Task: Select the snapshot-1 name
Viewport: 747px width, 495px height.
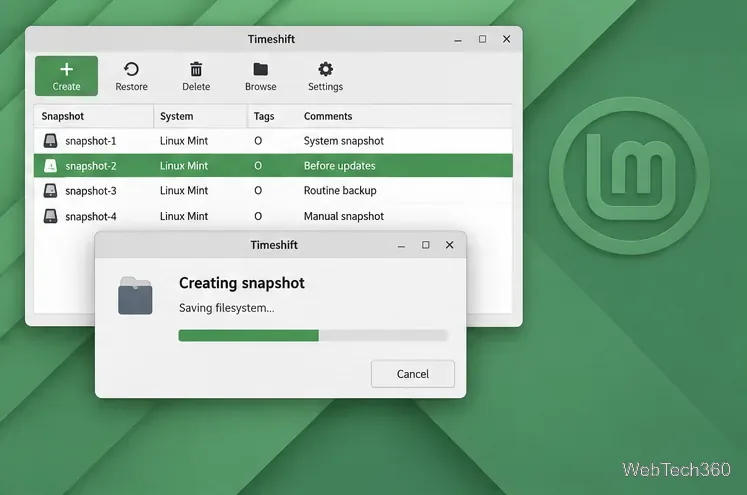Action: point(91,141)
